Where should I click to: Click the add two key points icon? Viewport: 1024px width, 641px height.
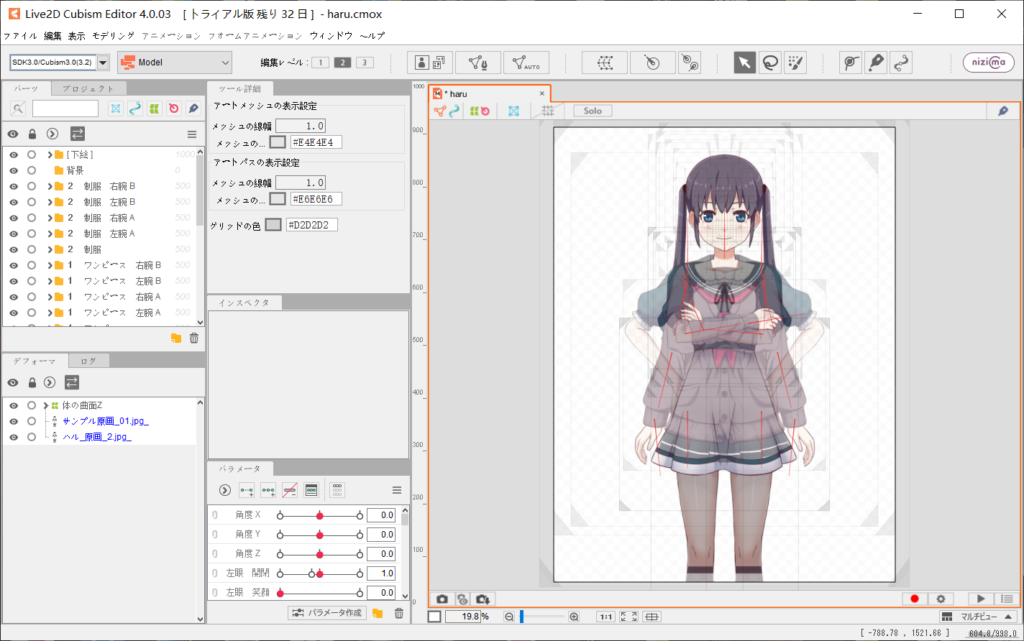(x=247, y=490)
